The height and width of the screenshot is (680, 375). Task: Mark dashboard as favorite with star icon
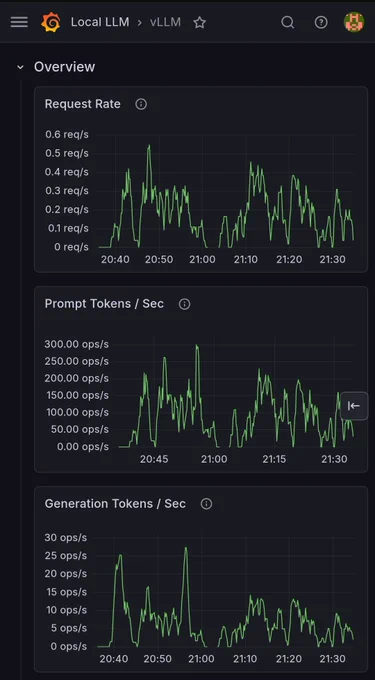coord(199,22)
